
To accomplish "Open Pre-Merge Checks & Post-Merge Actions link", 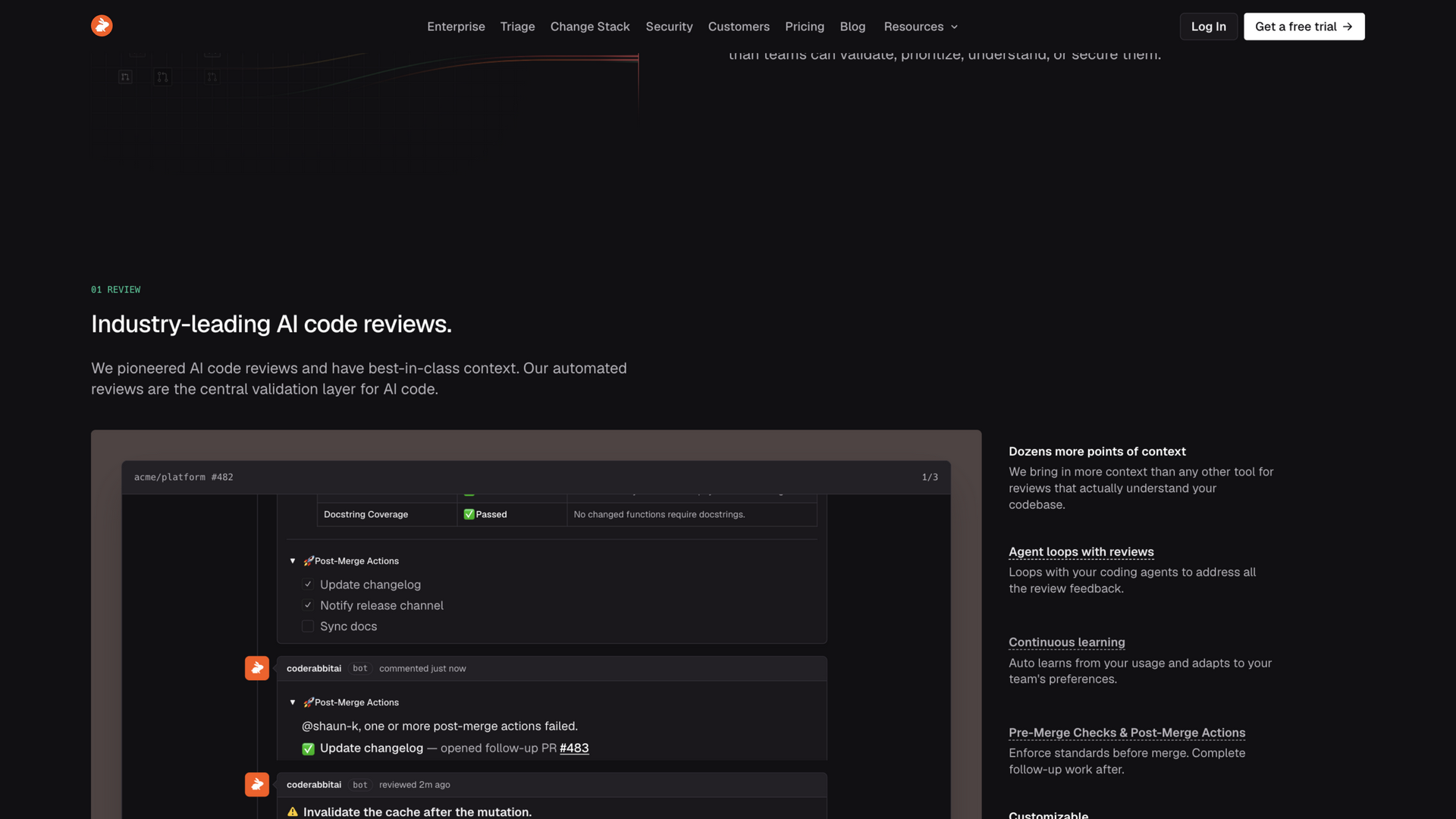I will (x=1127, y=733).
